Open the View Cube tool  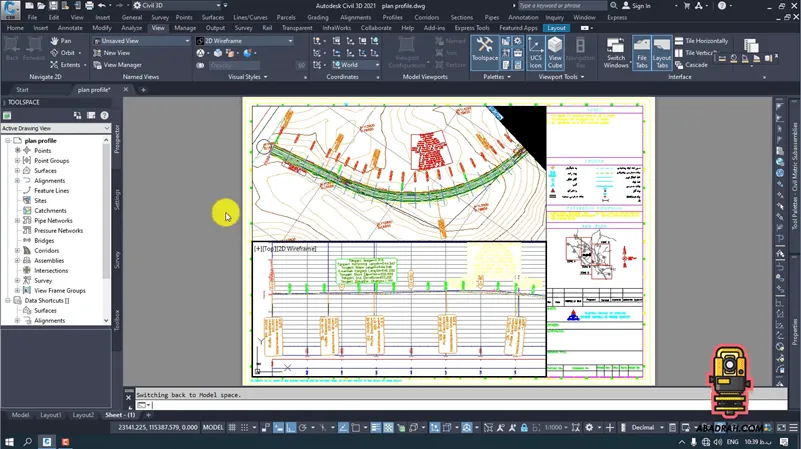555,52
